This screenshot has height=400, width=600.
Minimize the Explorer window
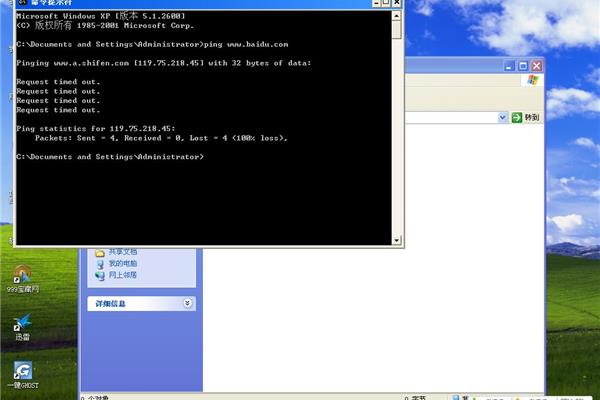pyautogui.click(x=509, y=66)
